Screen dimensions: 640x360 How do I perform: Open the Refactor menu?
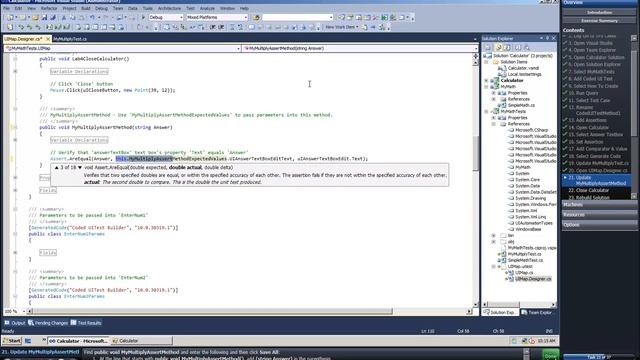click(49, 8)
